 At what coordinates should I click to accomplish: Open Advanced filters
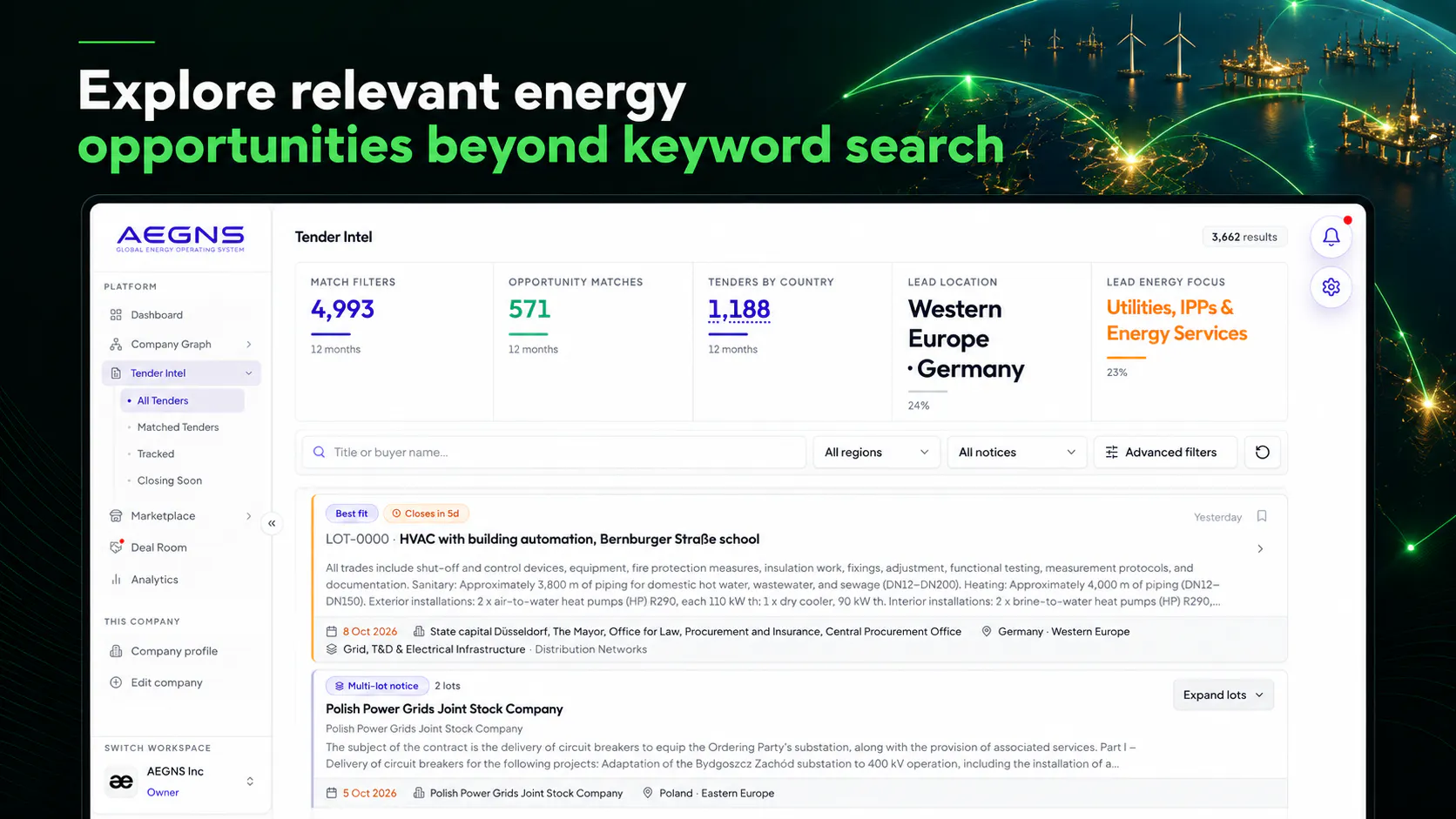(1165, 453)
